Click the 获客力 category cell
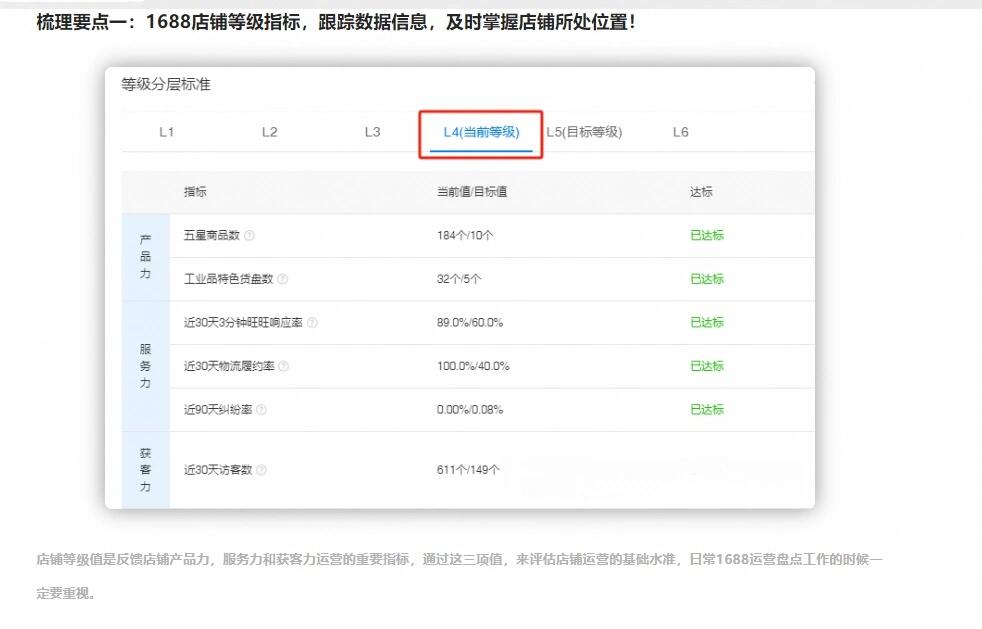 tap(145, 470)
